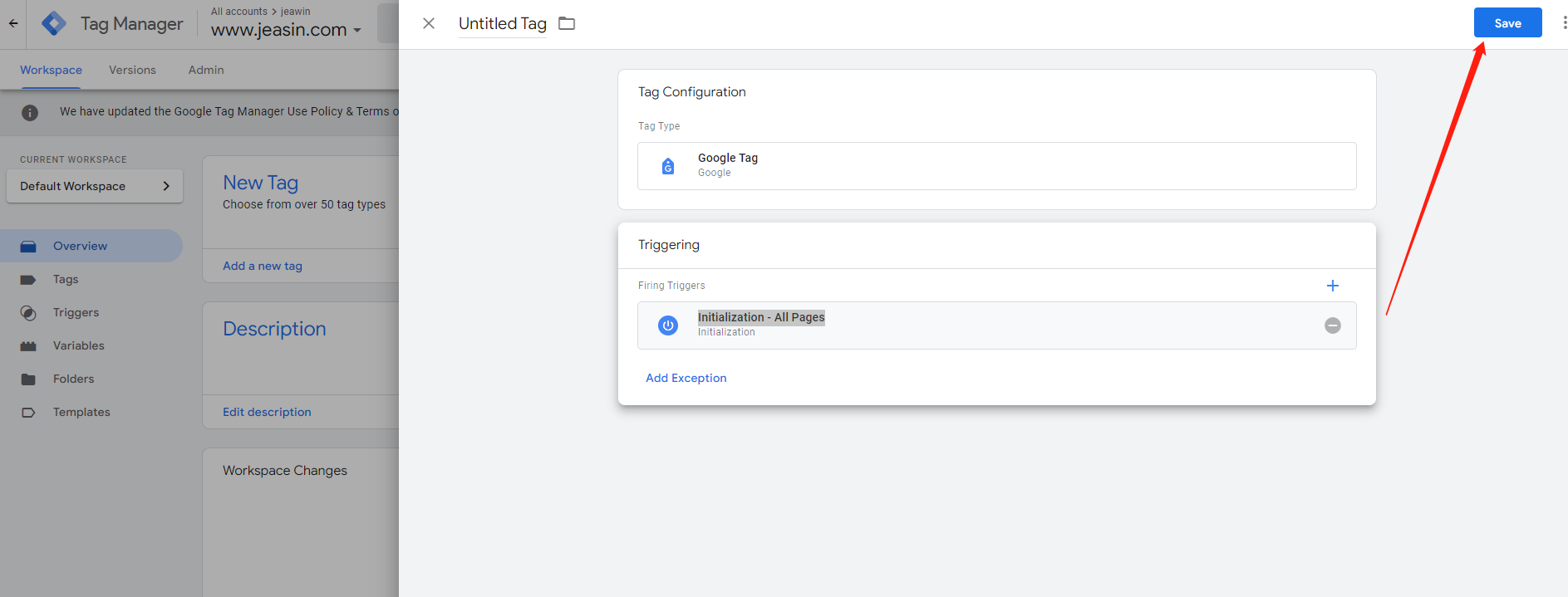Click the Description card title
Viewport: 1568px width, 597px height.
274,329
